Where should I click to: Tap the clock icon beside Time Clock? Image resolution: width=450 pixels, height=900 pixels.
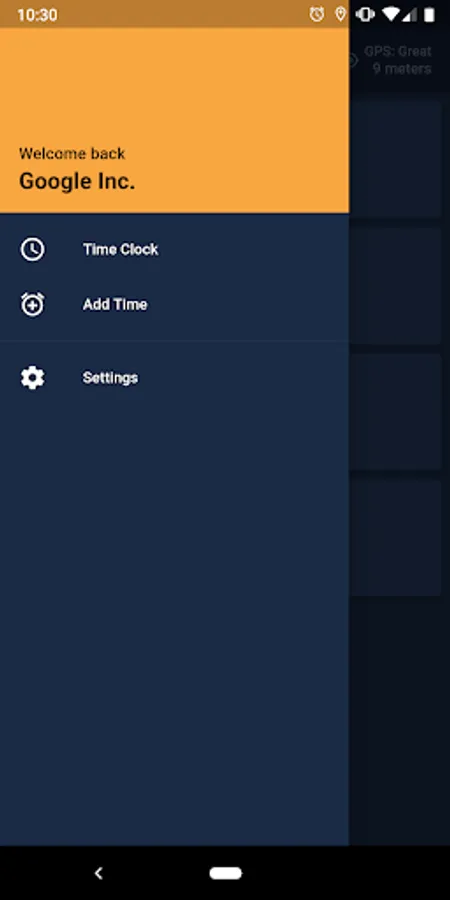[x=32, y=250]
